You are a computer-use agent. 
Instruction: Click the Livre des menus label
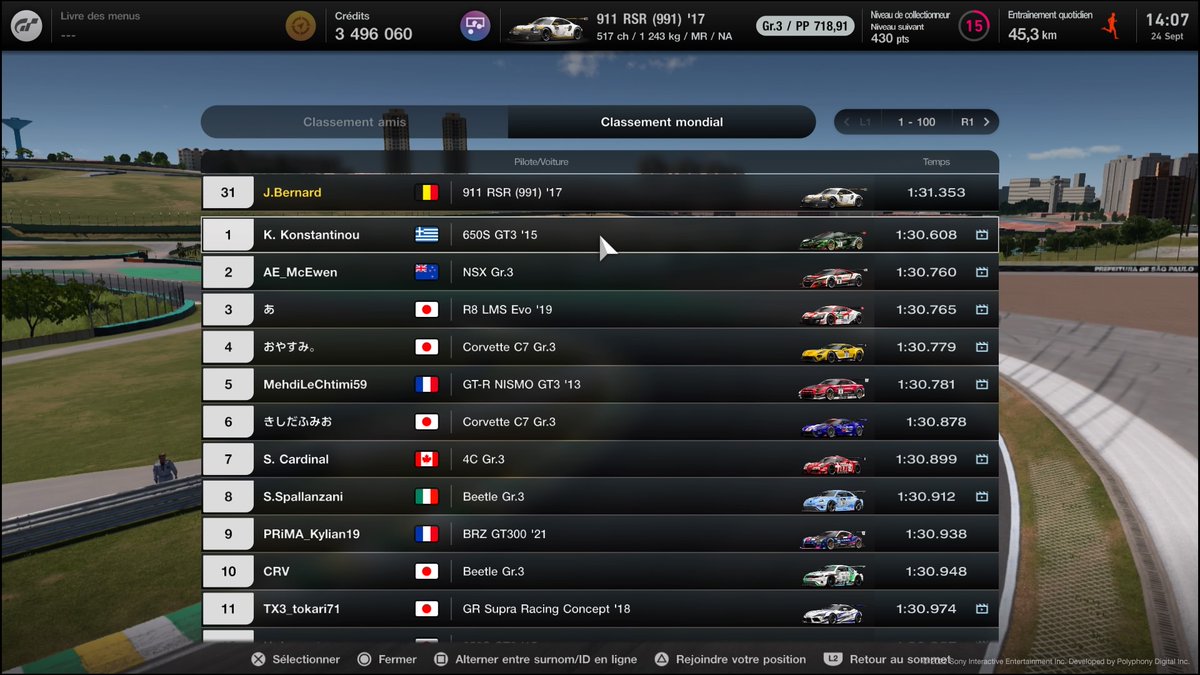[100, 16]
